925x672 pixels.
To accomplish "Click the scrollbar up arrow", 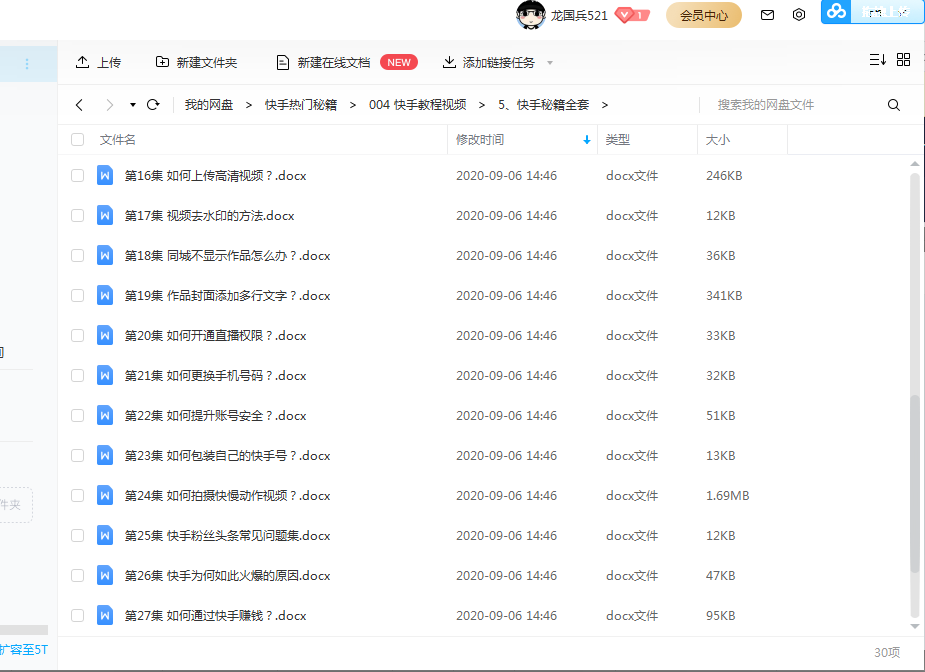I will 915,163.
